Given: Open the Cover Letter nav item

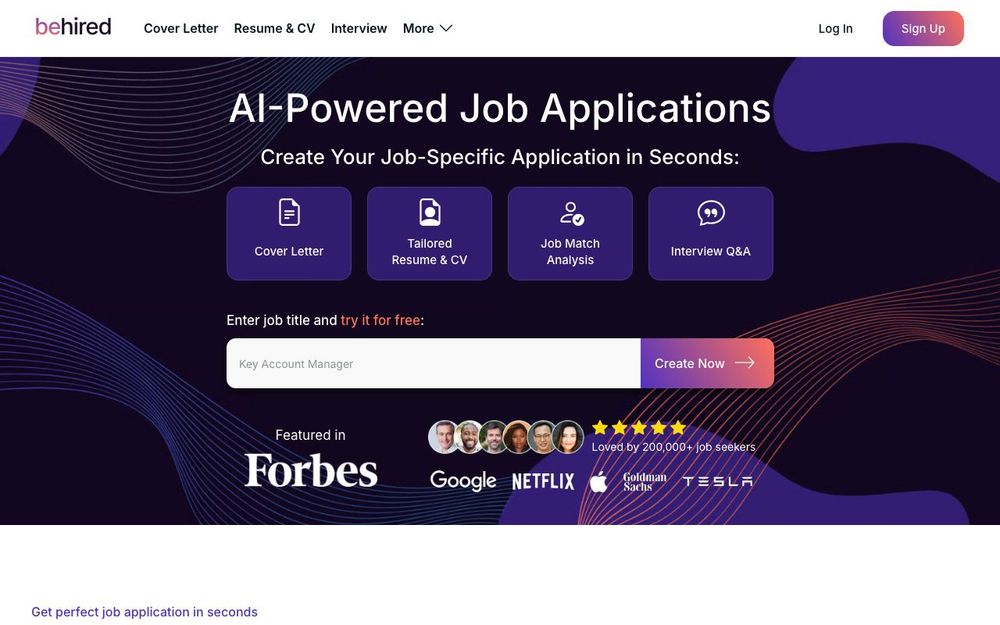Looking at the screenshot, I should click(x=180, y=28).
